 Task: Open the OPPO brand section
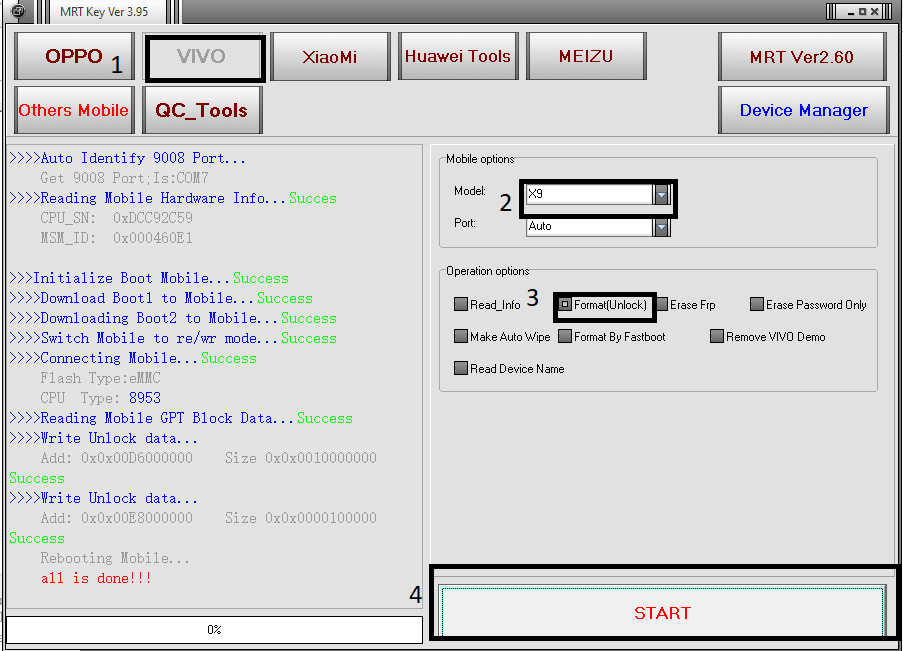(x=74, y=56)
